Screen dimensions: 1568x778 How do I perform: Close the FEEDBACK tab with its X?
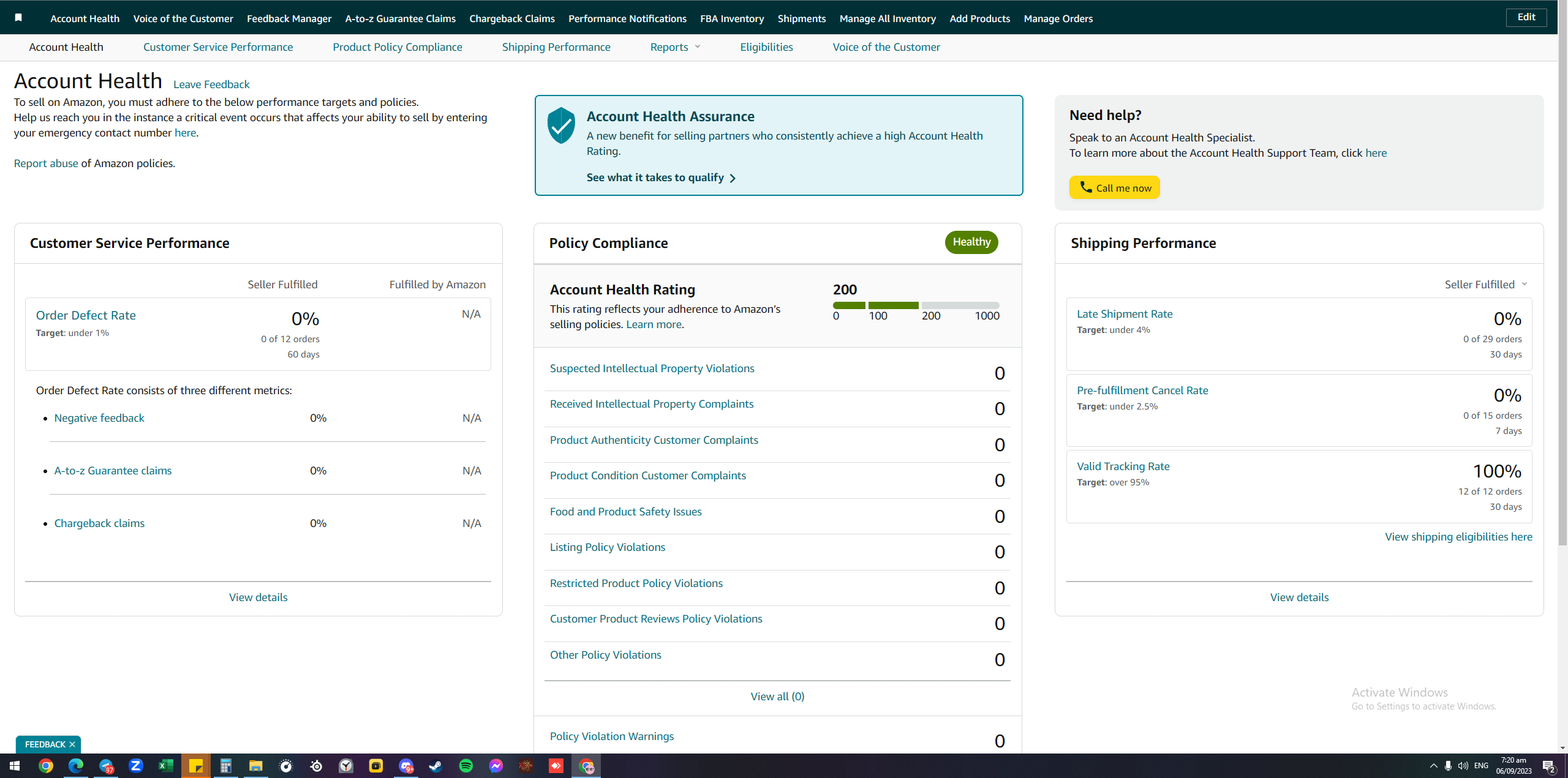[72, 744]
